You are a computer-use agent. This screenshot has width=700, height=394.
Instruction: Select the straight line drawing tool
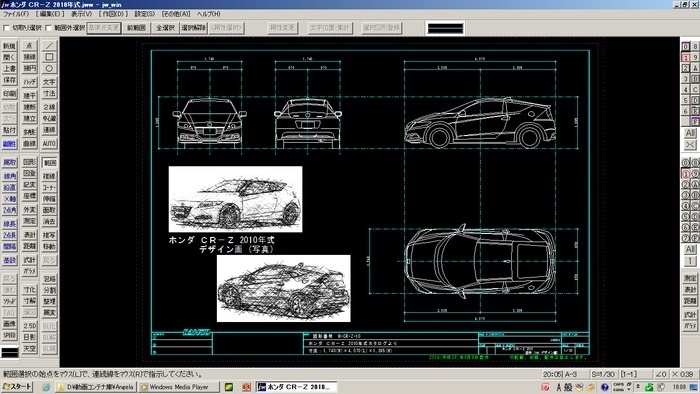pos(49,46)
